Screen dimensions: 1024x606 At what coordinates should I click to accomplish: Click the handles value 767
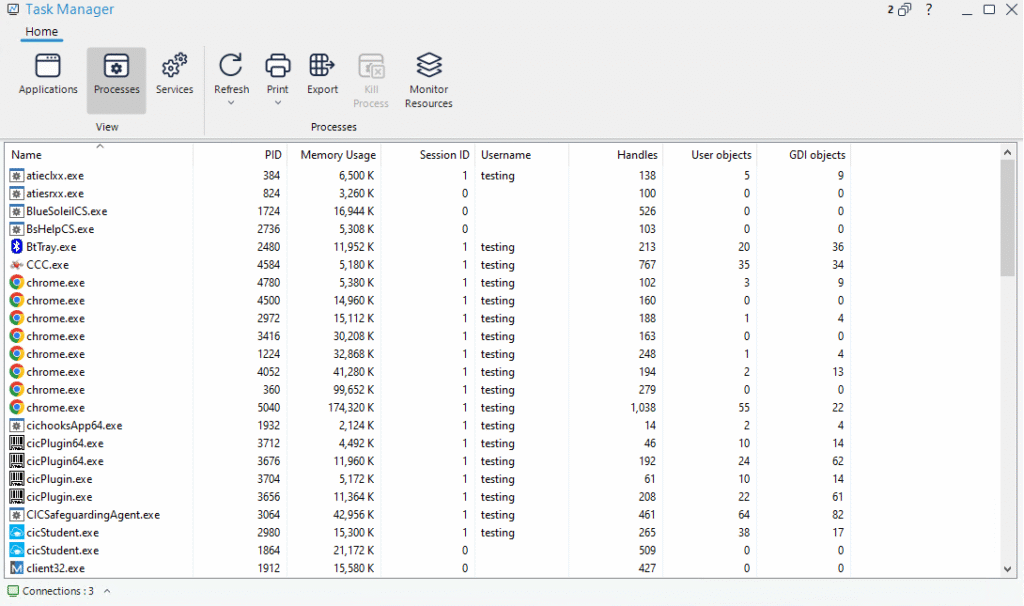tap(647, 264)
